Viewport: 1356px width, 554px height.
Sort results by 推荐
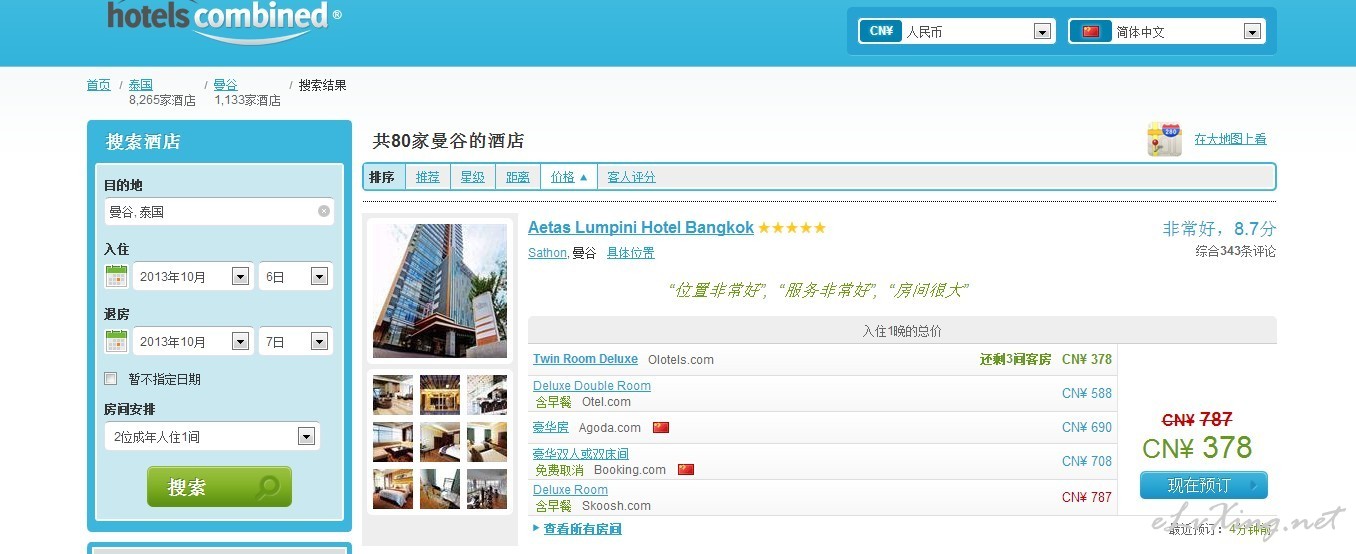pos(428,177)
